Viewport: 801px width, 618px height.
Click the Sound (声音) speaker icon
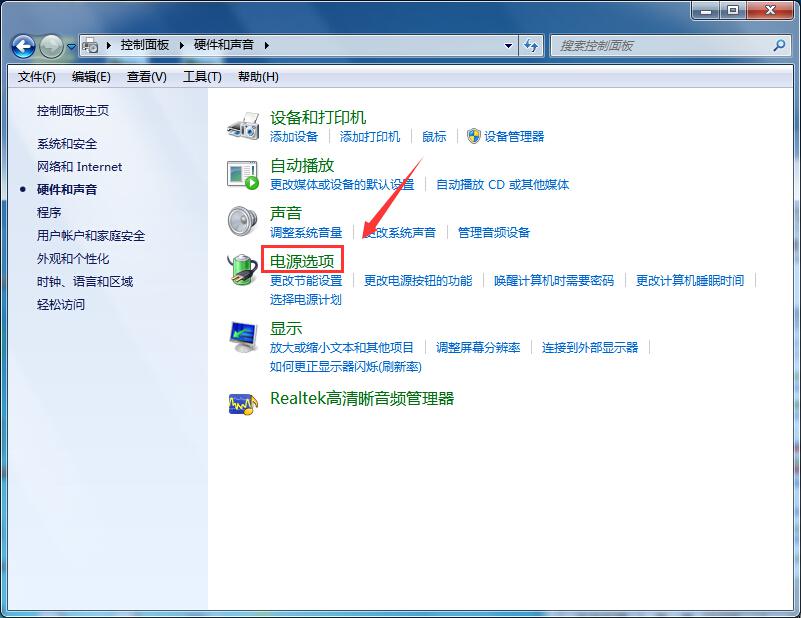pos(243,221)
